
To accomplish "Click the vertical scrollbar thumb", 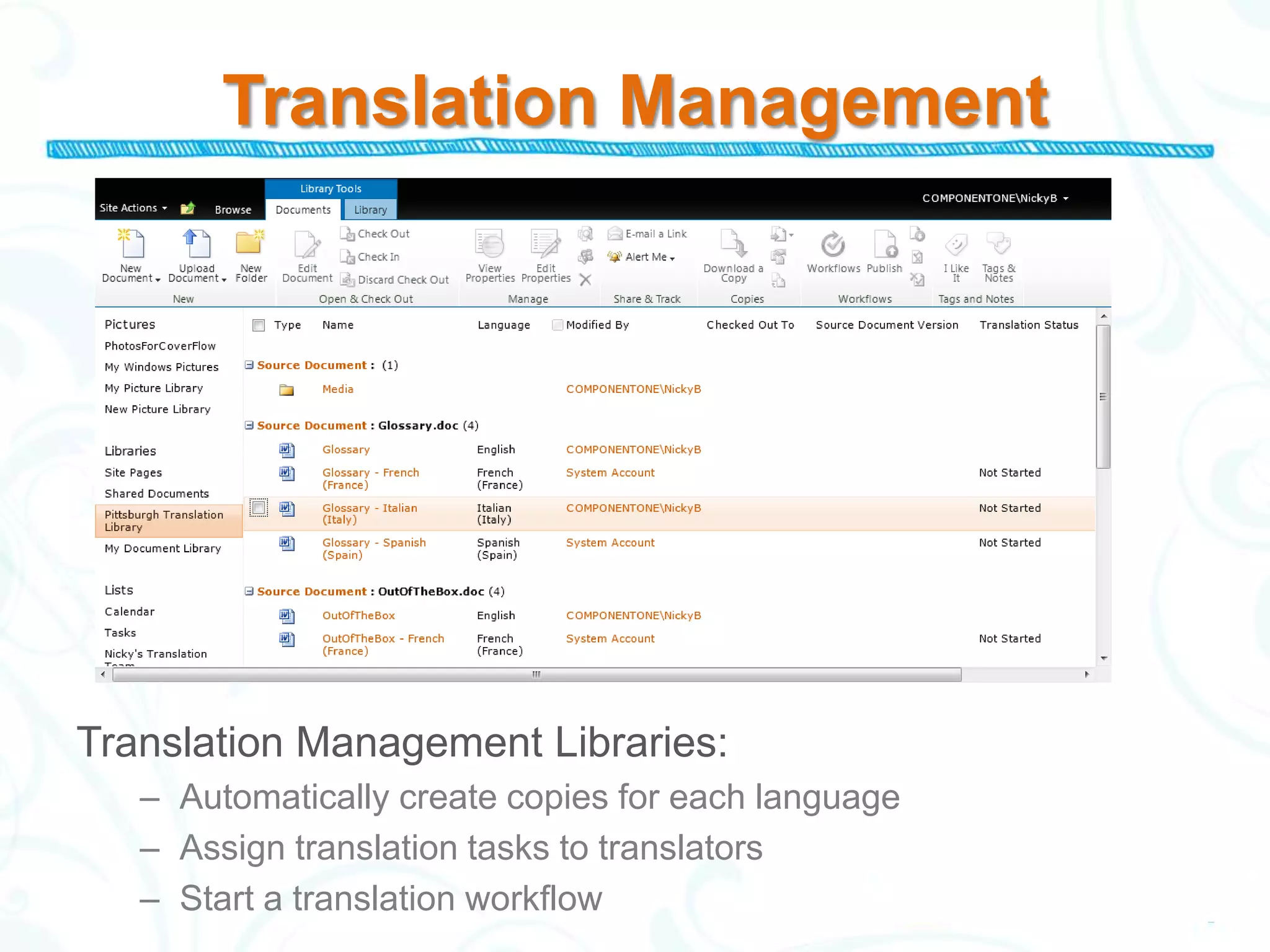I will (1103, 397).
